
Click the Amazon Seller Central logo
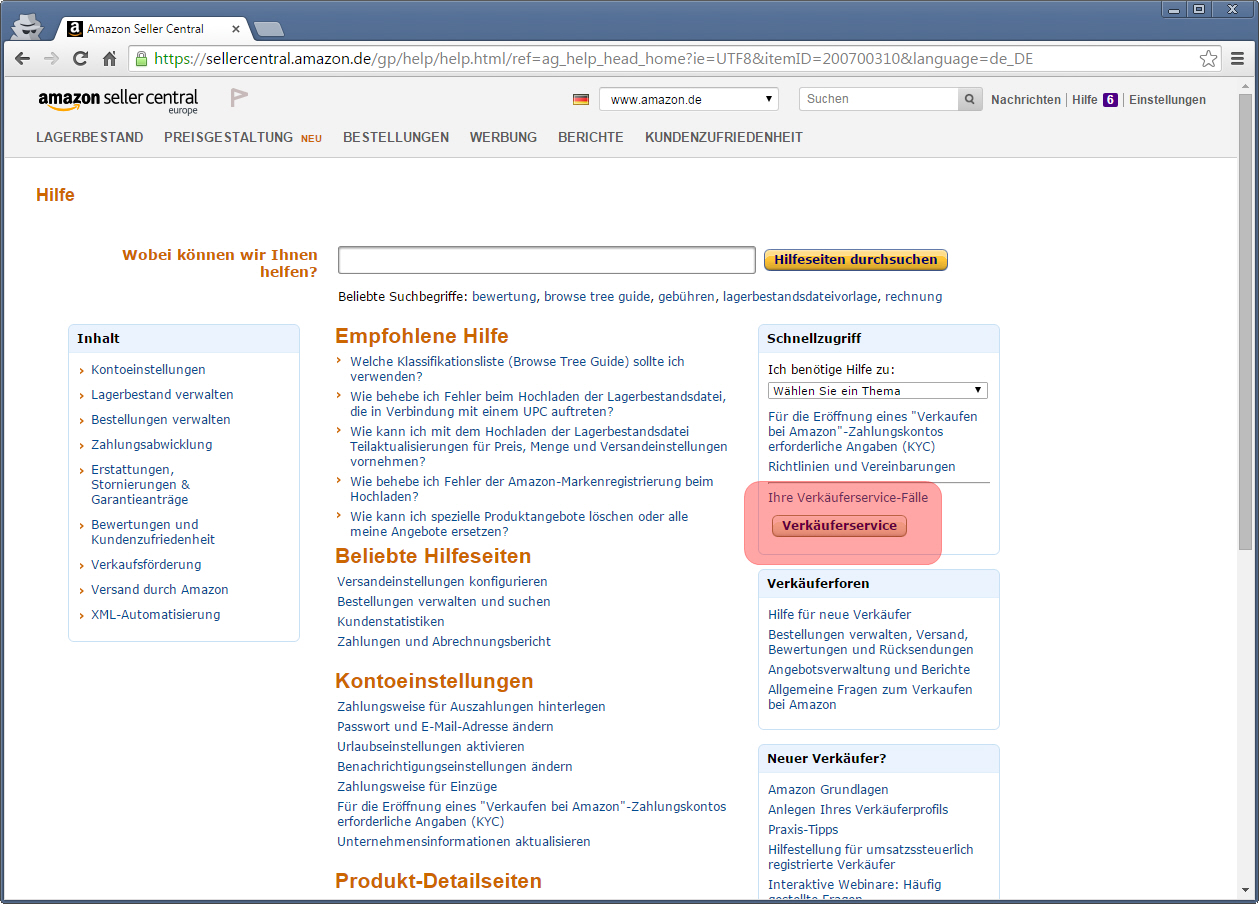pyautogui.click(x=118, y=100)
